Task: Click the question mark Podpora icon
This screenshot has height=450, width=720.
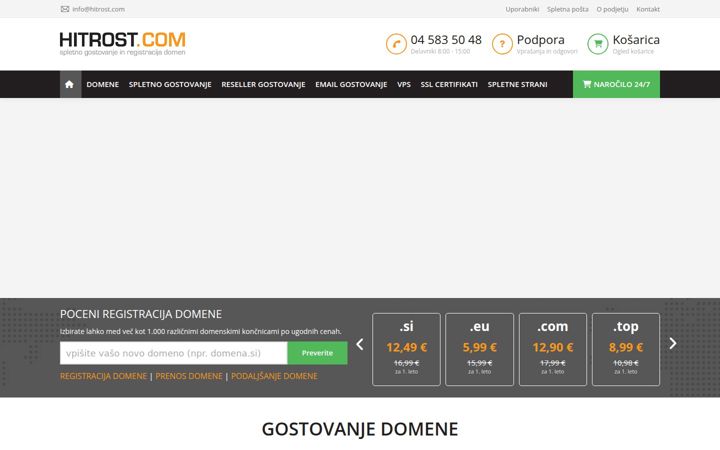Action: (502, 44)
